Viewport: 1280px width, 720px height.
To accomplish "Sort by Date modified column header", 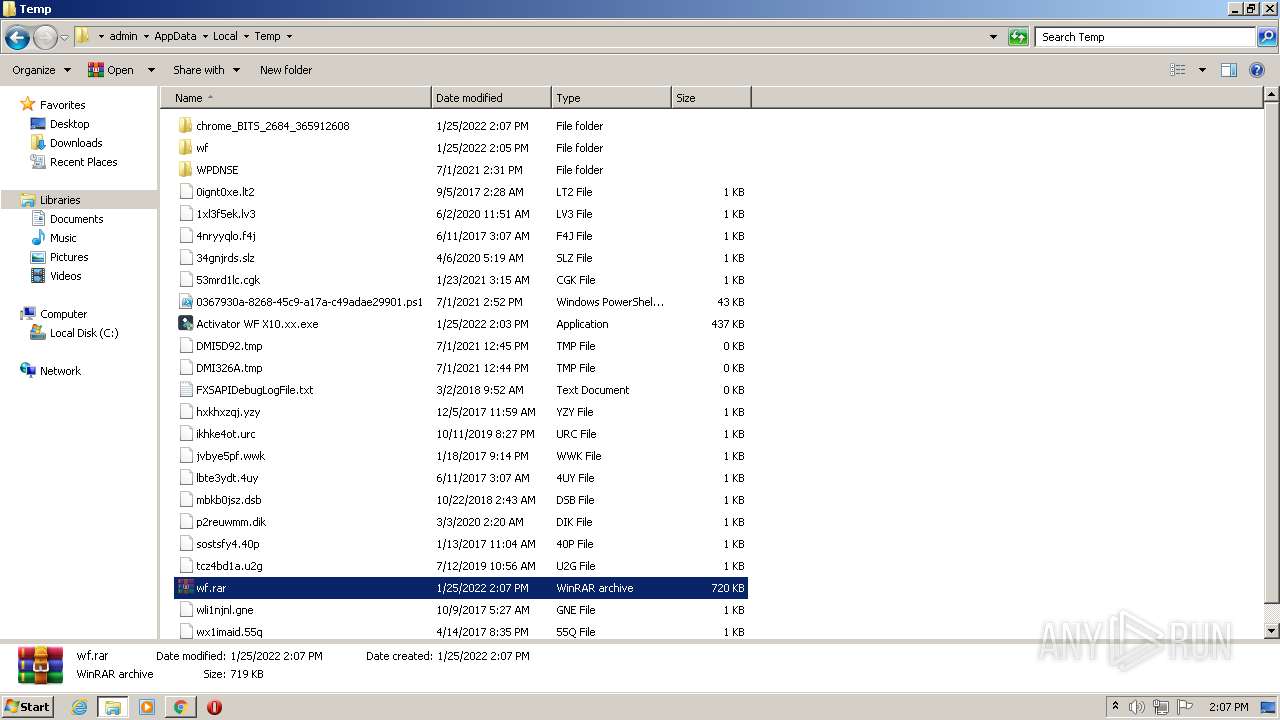I will point(491,98).
